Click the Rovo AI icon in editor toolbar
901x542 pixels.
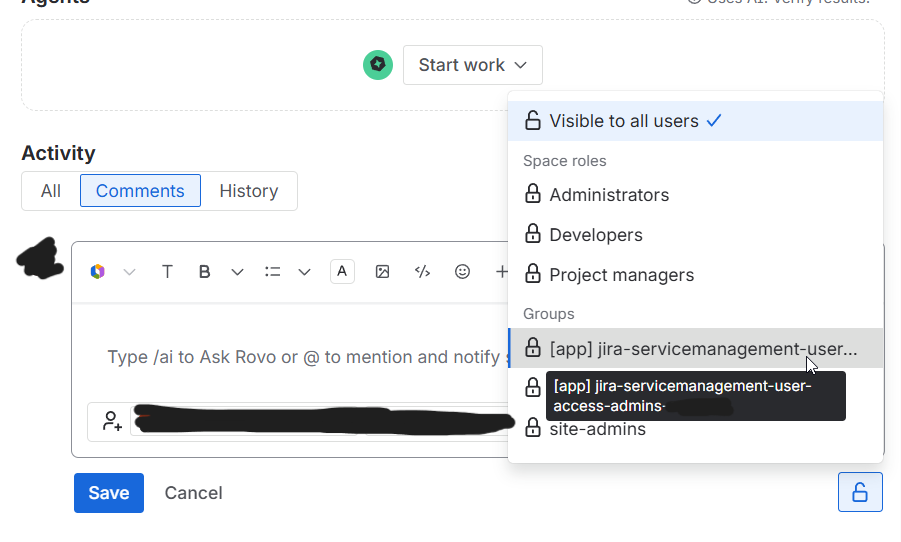pyautogui.click(x=98, y=272)
